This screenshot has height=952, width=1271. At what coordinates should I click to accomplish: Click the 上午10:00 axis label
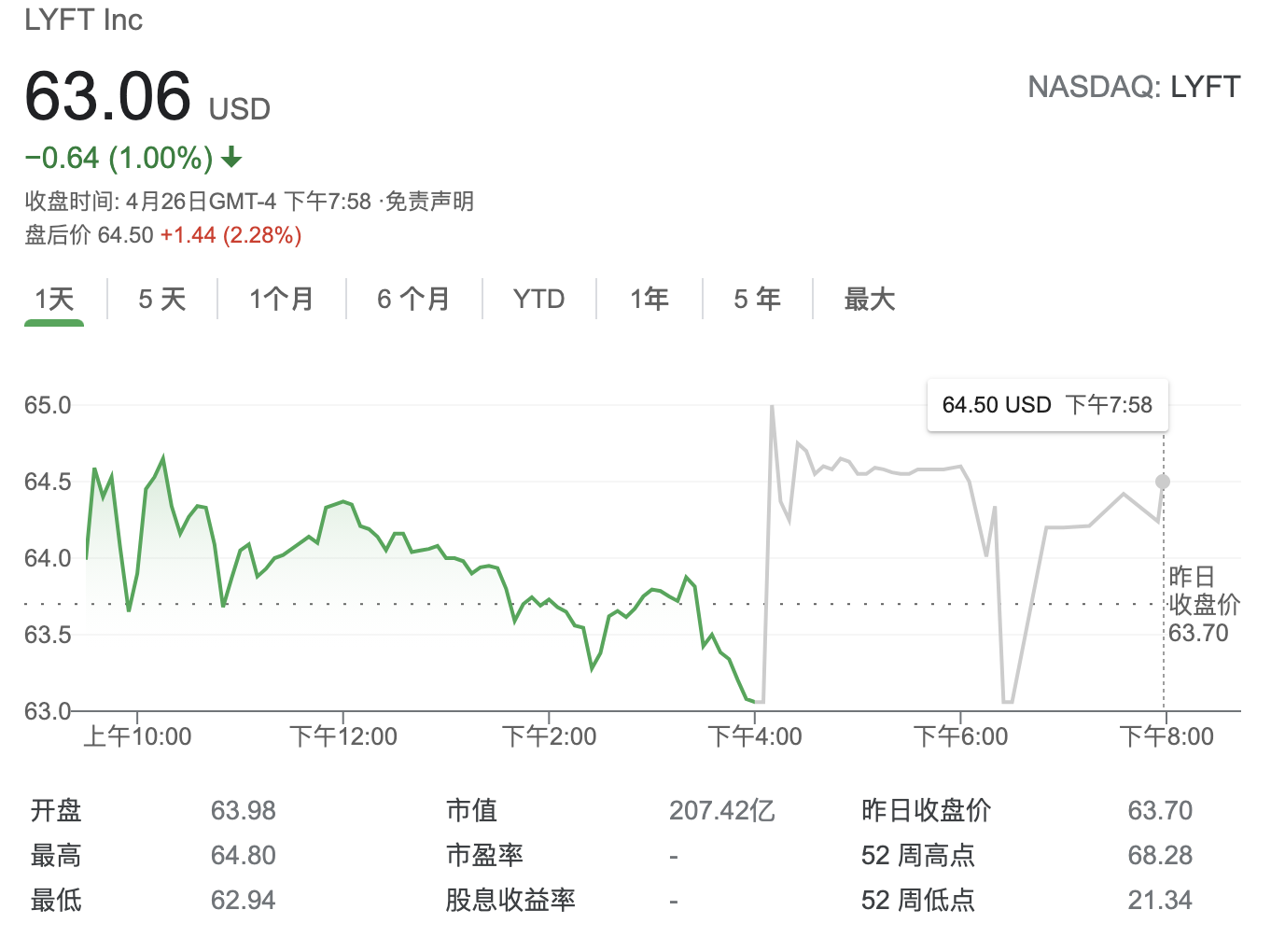pos(138,737)
